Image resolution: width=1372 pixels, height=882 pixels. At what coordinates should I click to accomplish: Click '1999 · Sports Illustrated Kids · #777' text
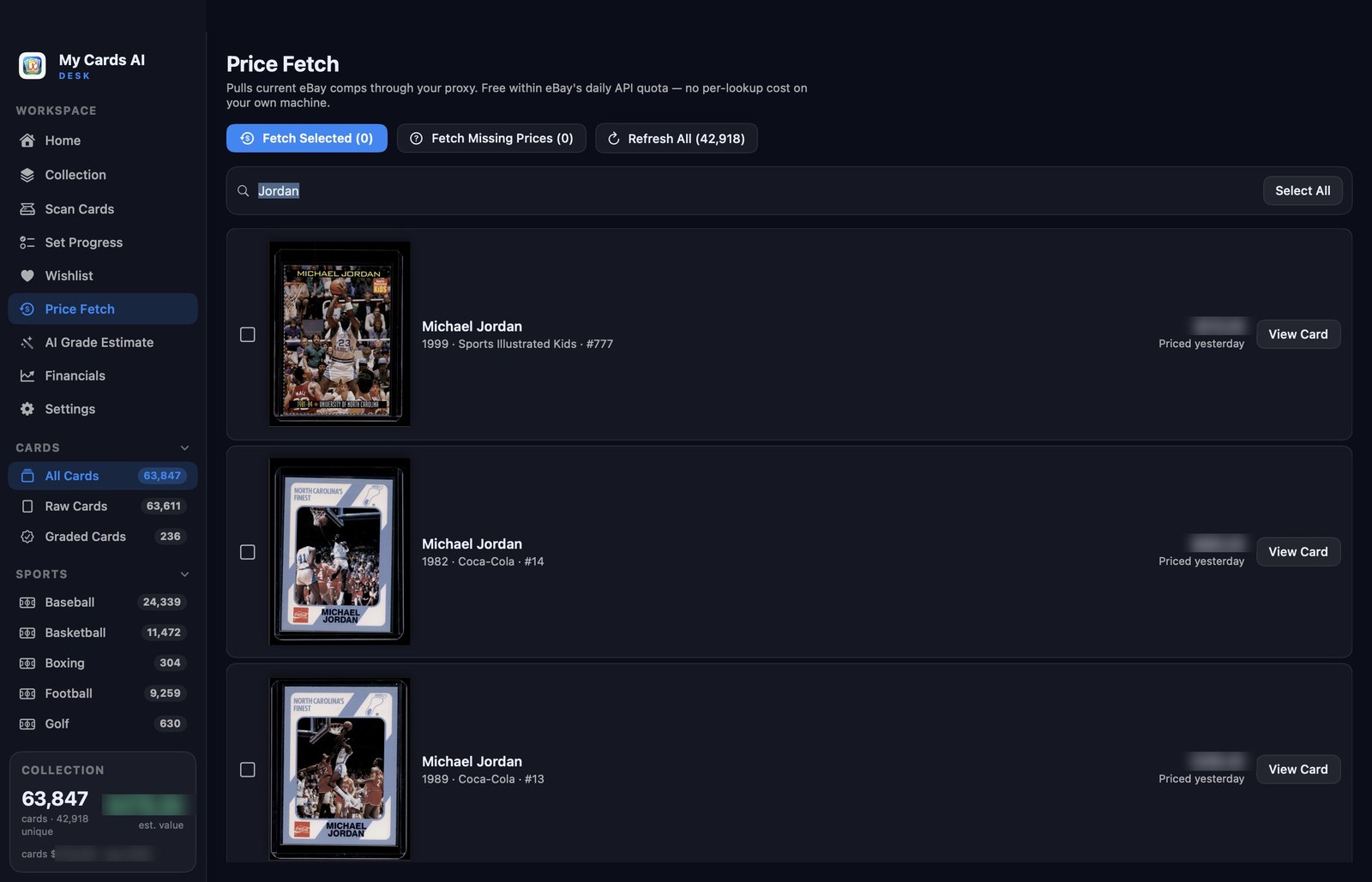coord(517,344)
